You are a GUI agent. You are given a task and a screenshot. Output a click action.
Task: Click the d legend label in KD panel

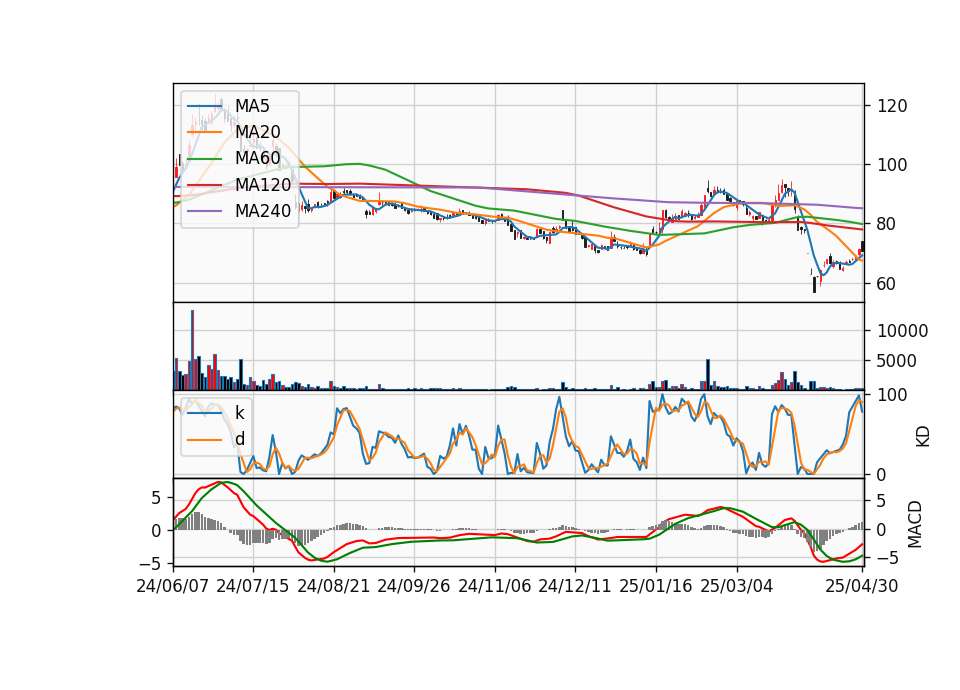coord(240,440)
